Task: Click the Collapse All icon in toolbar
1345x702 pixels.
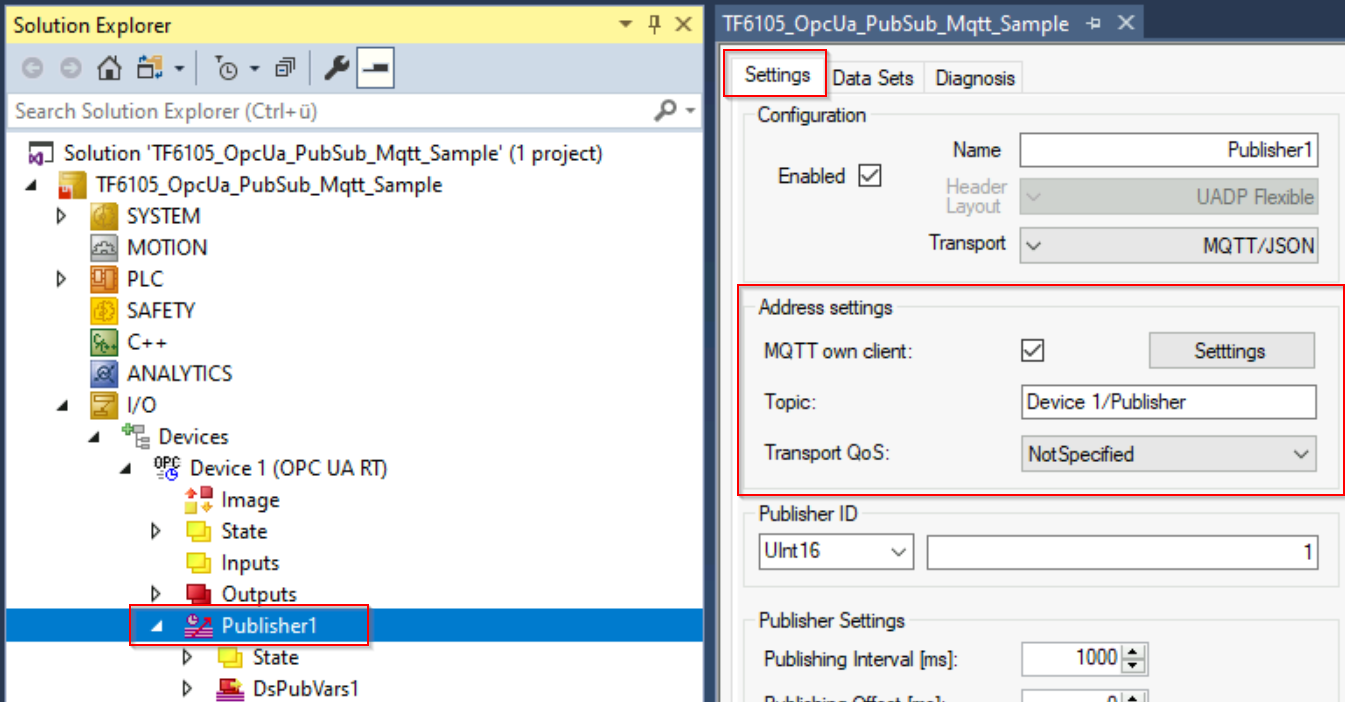Action: click(285, 69)
